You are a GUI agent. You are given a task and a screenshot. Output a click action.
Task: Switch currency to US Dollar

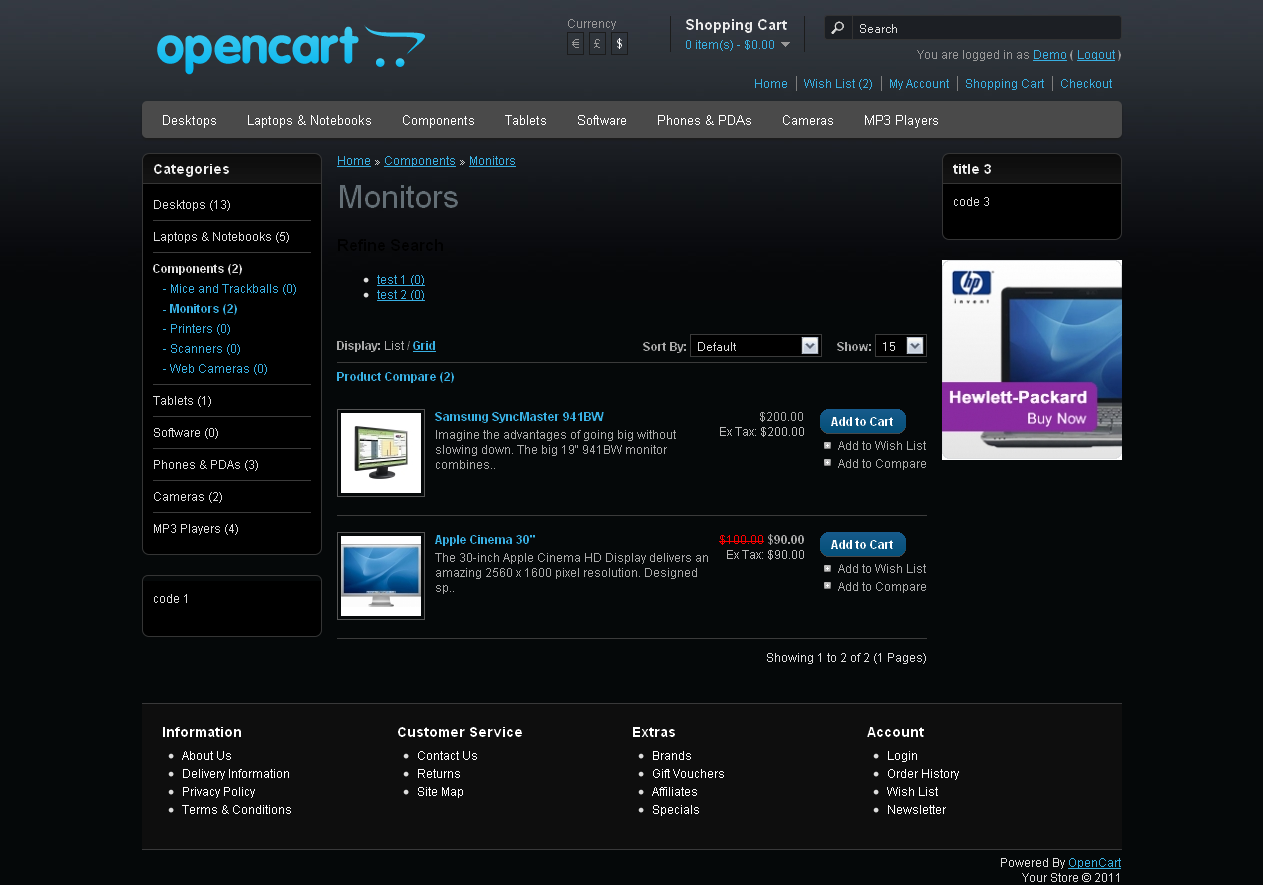click(x=619, y=44)
